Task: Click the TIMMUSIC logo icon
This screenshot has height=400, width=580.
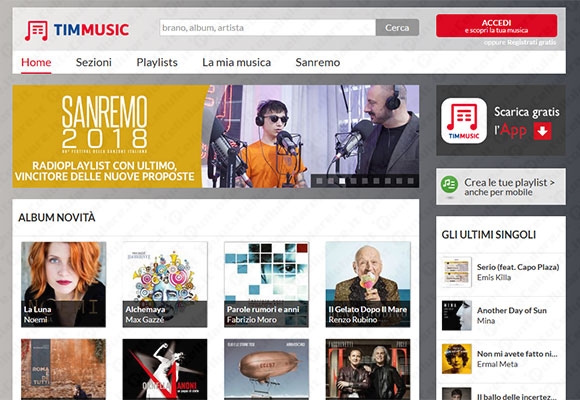Action: point(36,30)
